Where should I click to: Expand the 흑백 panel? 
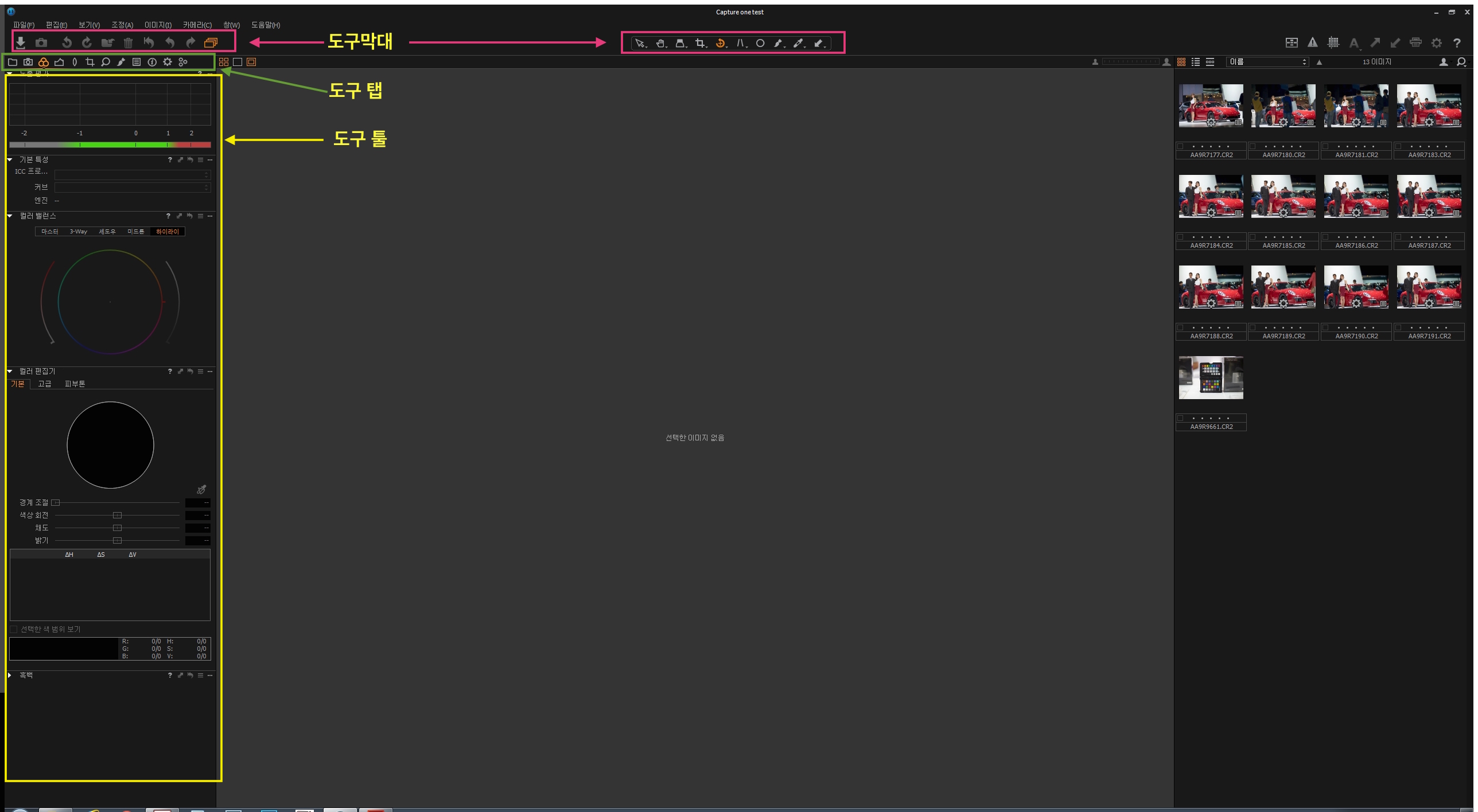point(10,675)
